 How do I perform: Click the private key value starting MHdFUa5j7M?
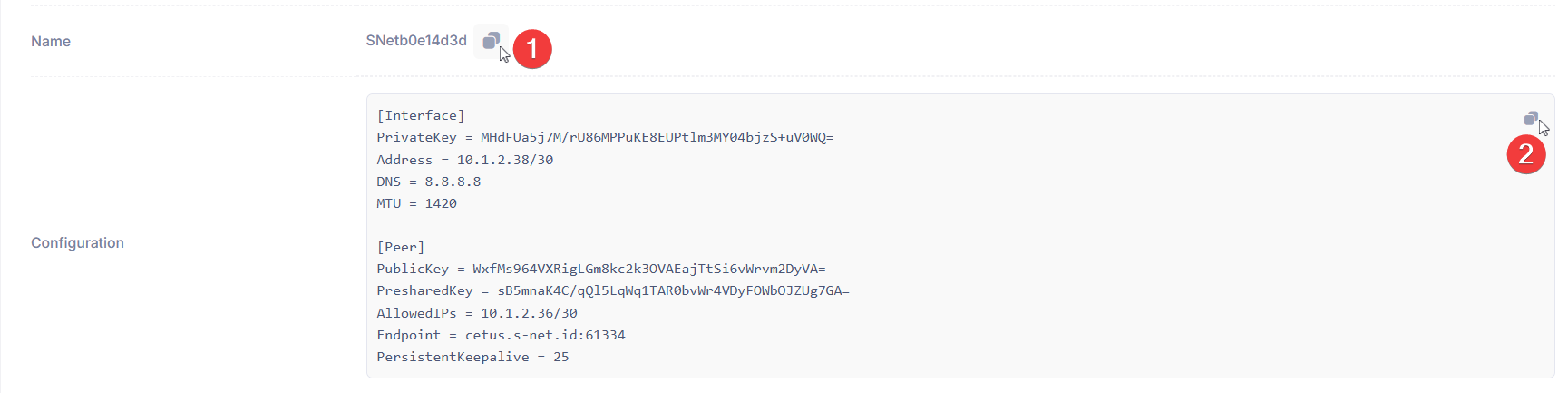point(657,137)
